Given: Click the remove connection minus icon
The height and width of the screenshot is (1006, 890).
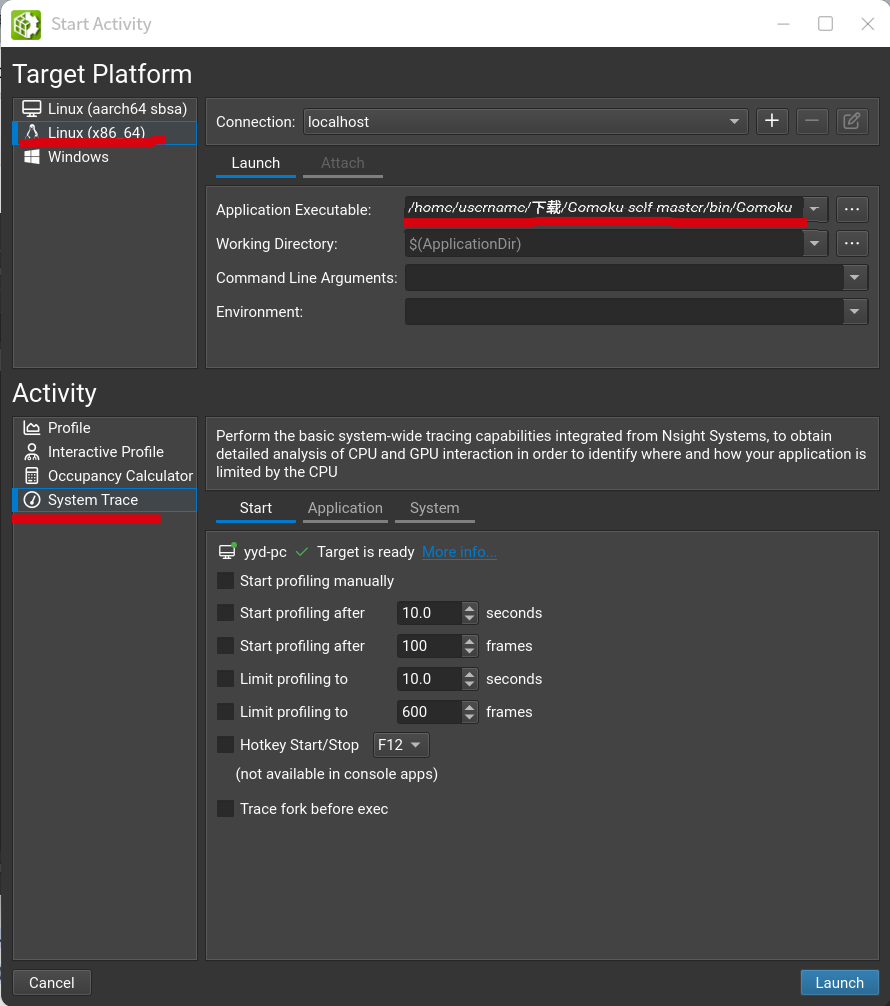Looking at the screenshot, I should pos(811,121).
